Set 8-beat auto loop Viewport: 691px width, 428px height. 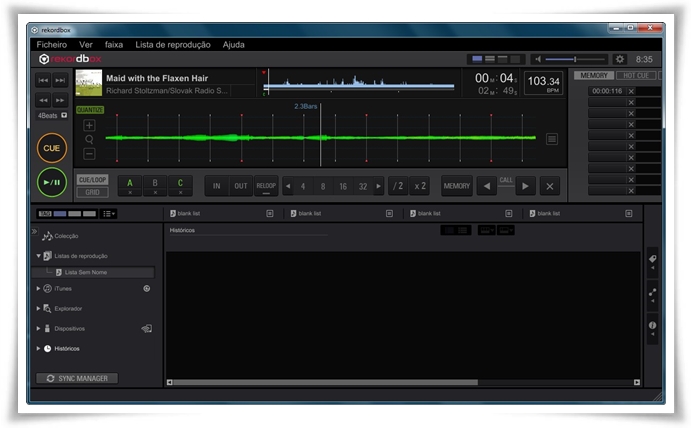coord(323,186)
